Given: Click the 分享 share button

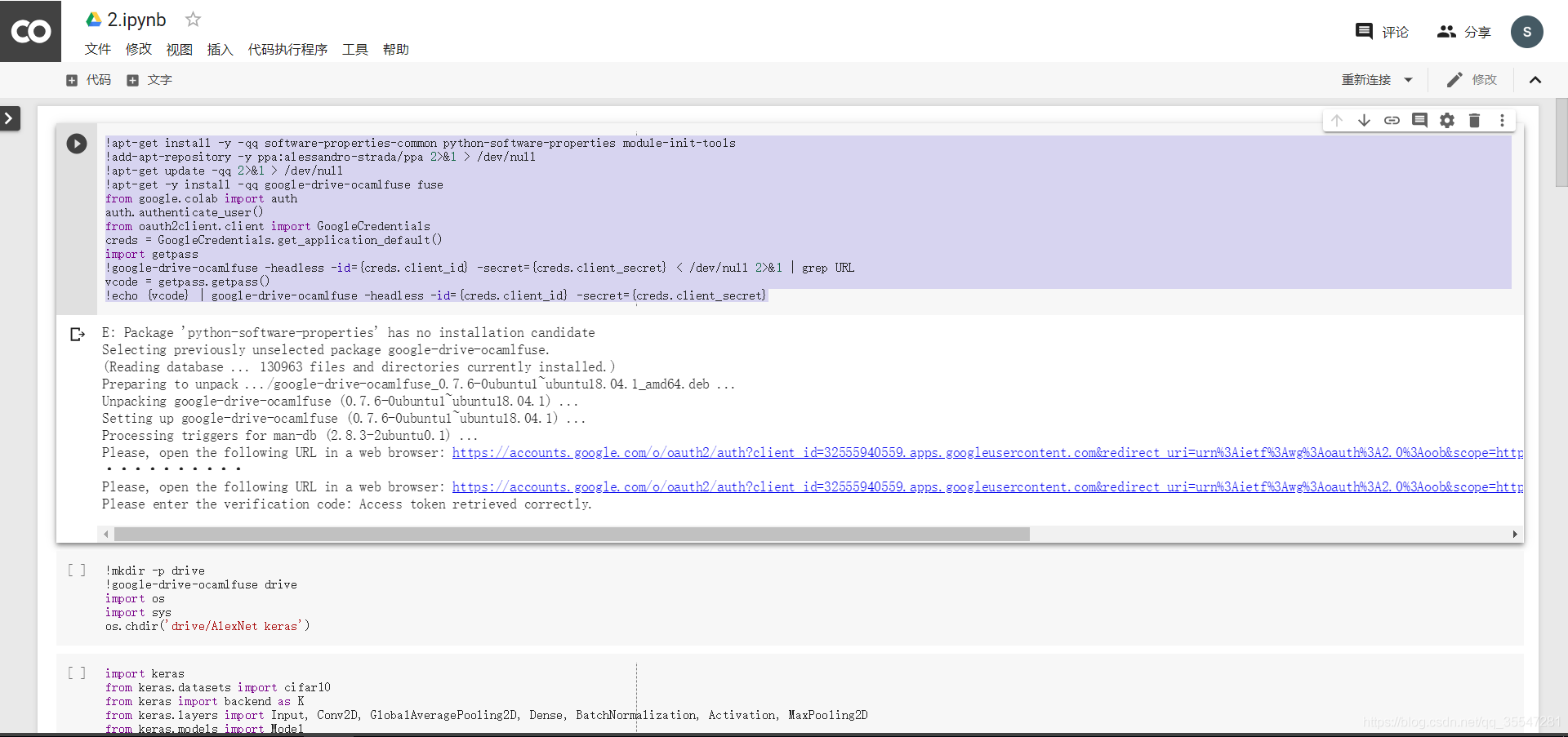Looking at the screenshot, I should (x=1464, y=32).
